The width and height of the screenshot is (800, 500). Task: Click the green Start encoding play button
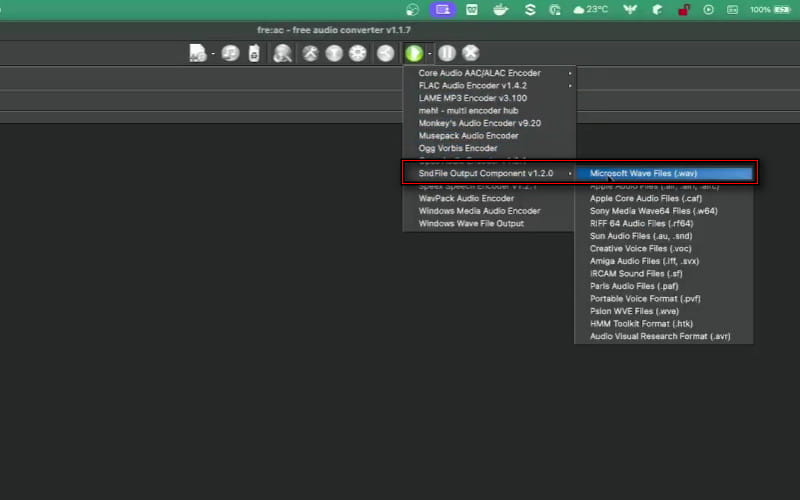[414, 53]
